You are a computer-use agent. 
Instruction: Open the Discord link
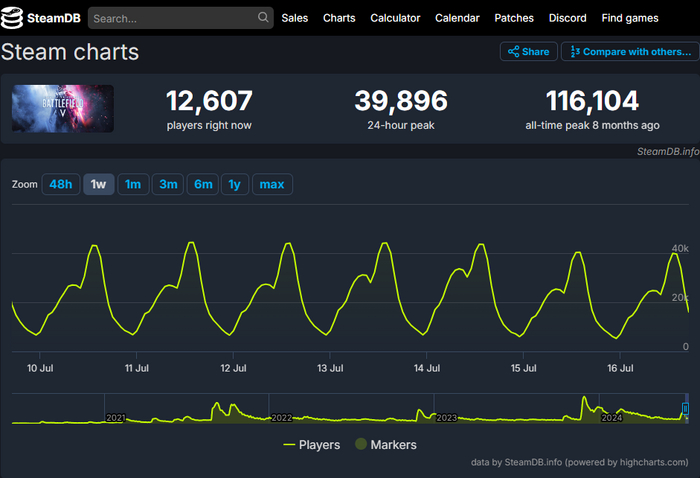pos(567,18)
